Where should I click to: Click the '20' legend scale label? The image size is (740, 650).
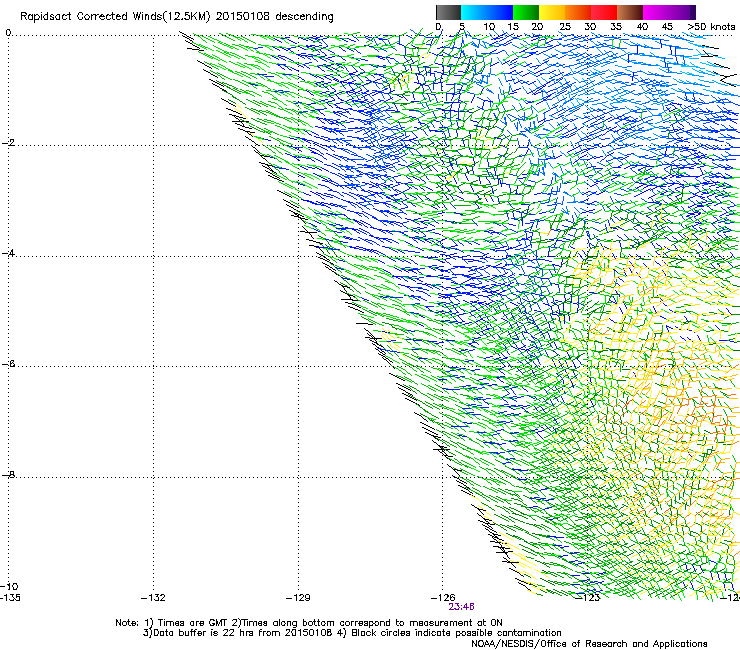point(537,27)
